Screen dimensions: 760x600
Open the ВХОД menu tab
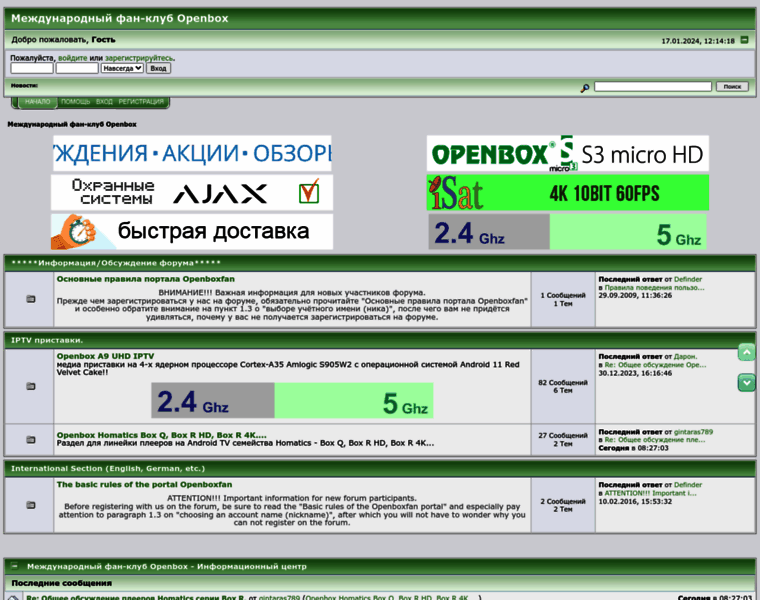pos(104,102)
